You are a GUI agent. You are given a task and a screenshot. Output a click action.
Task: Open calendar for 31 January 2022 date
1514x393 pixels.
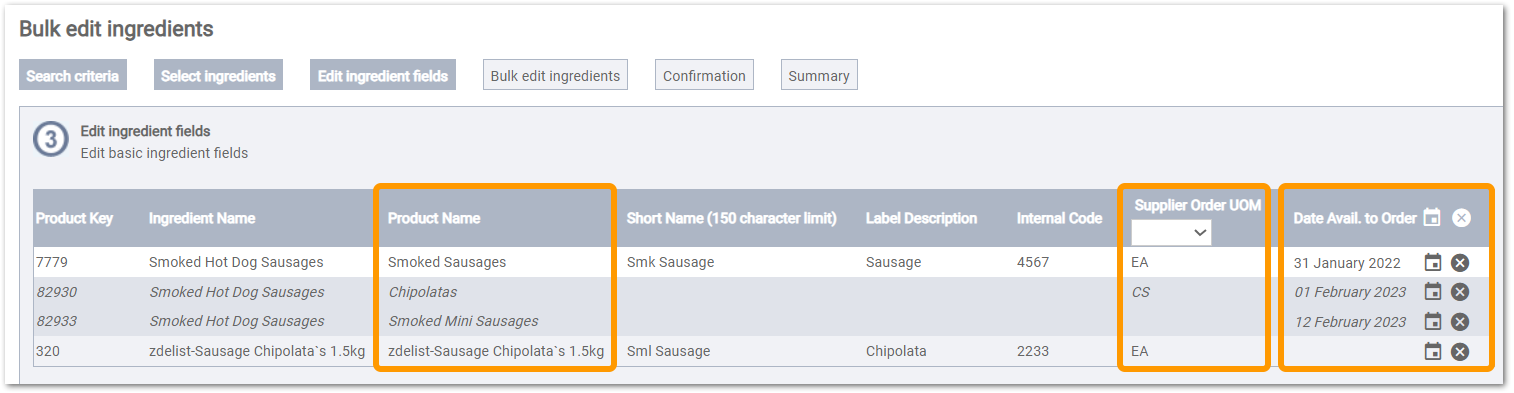click(1433, 263)
